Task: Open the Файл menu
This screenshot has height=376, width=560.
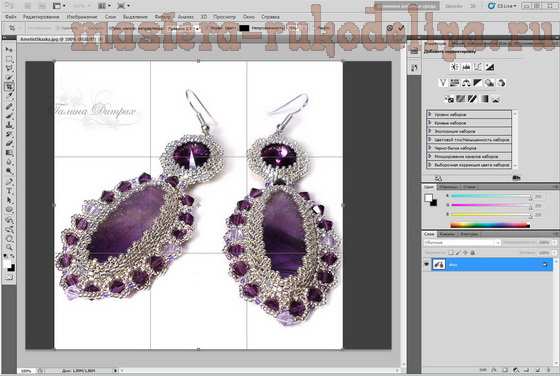Action: pos(11,17)
